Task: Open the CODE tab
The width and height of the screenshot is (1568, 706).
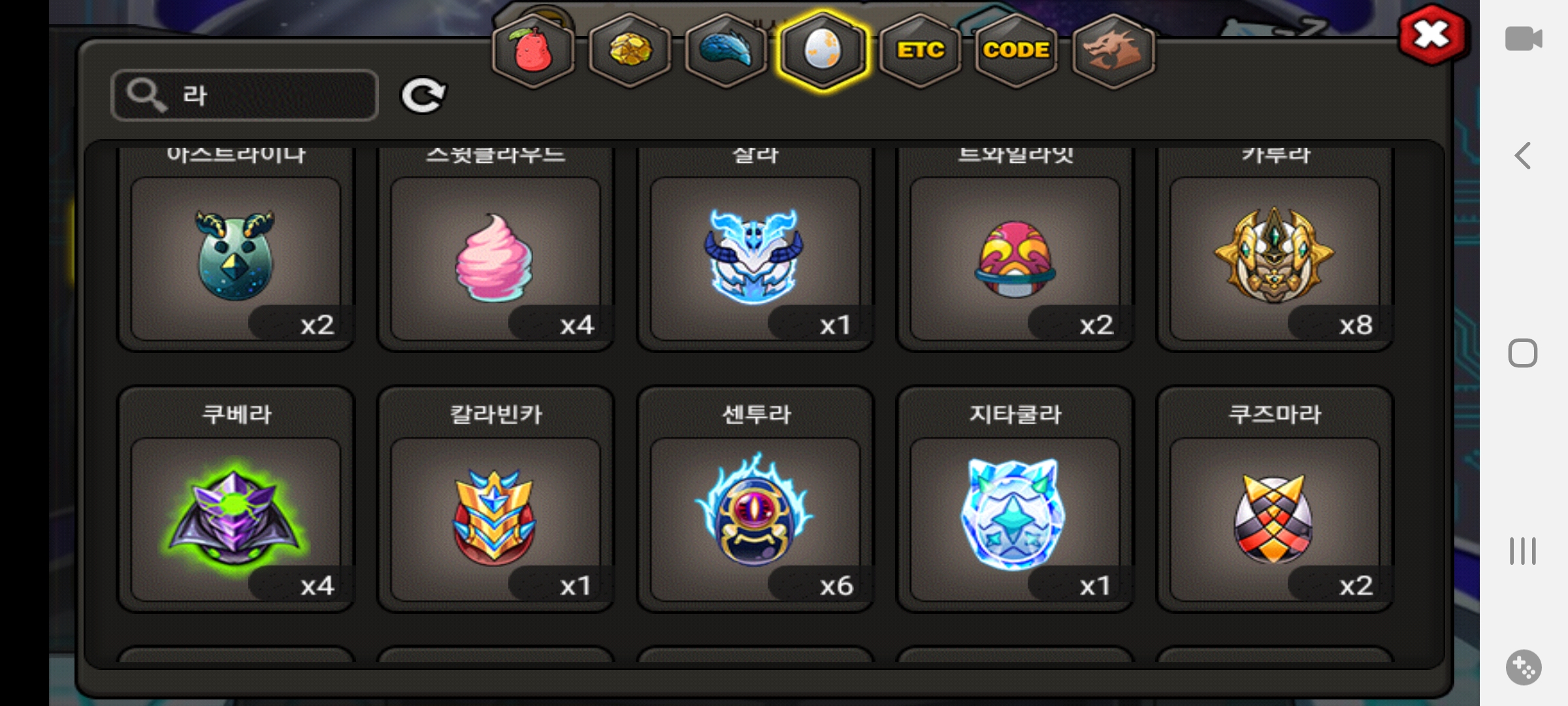Action: 1016,51
